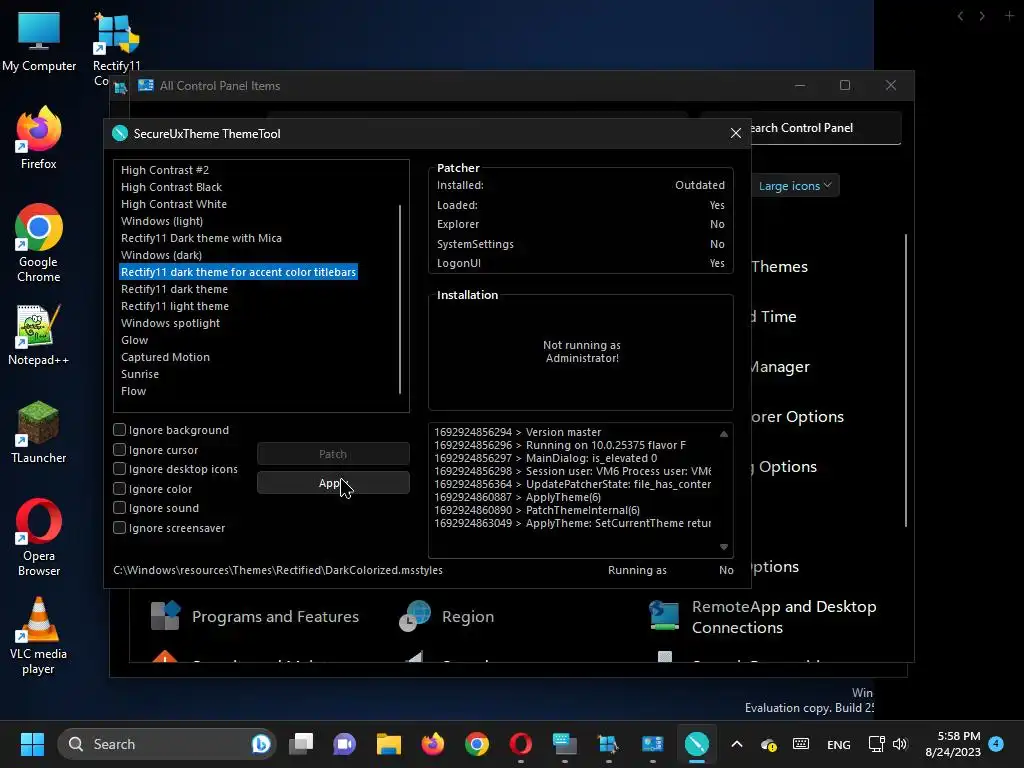
Task: Open the clock showing 5:58 PM
Action: 953,744
